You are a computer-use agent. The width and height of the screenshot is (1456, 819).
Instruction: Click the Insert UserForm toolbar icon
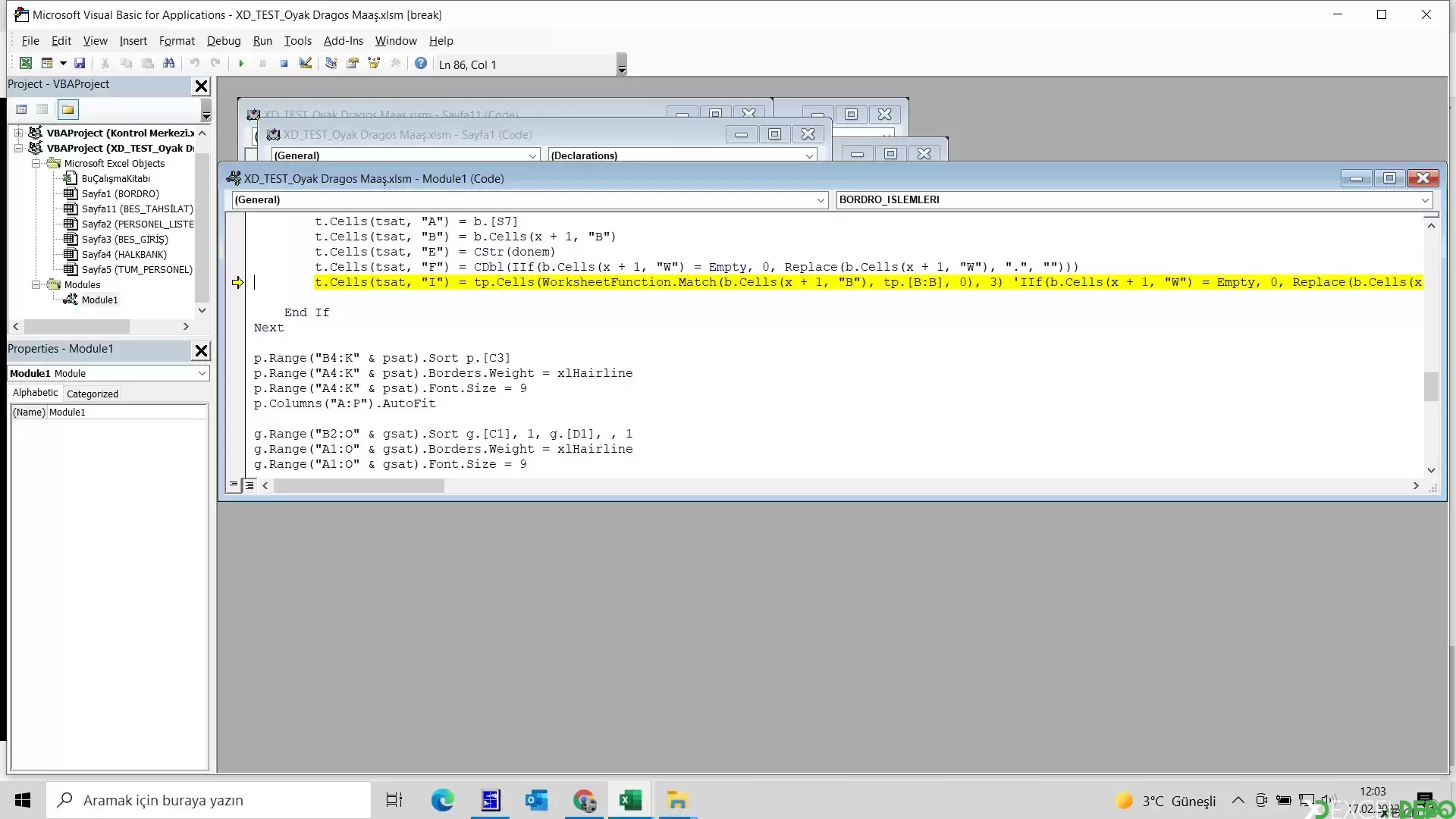[x=47, y=64]
